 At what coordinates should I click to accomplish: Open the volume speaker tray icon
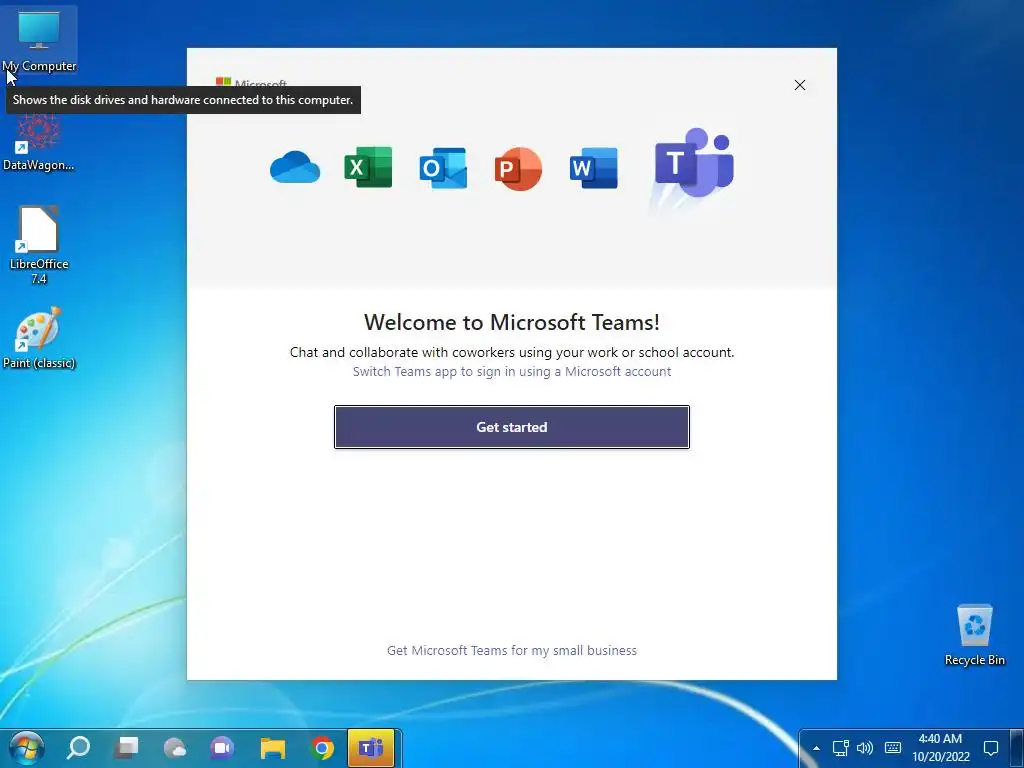coord(865,748)
